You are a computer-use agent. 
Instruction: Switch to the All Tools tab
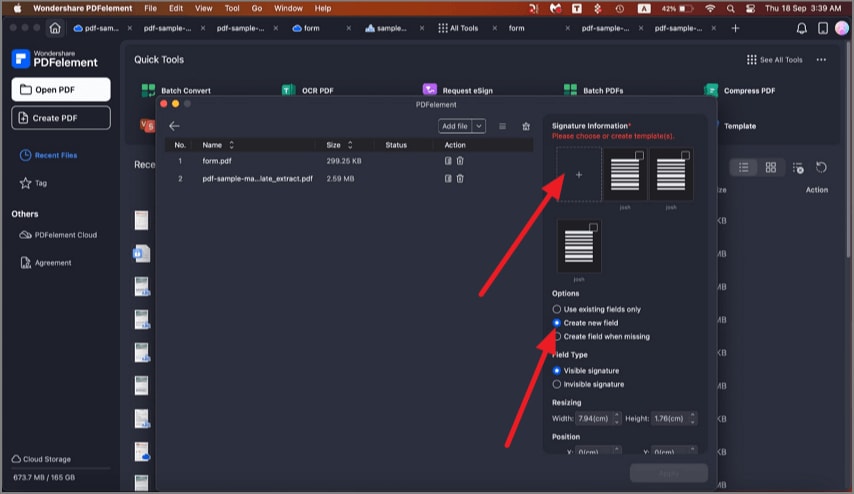[458, 28]
